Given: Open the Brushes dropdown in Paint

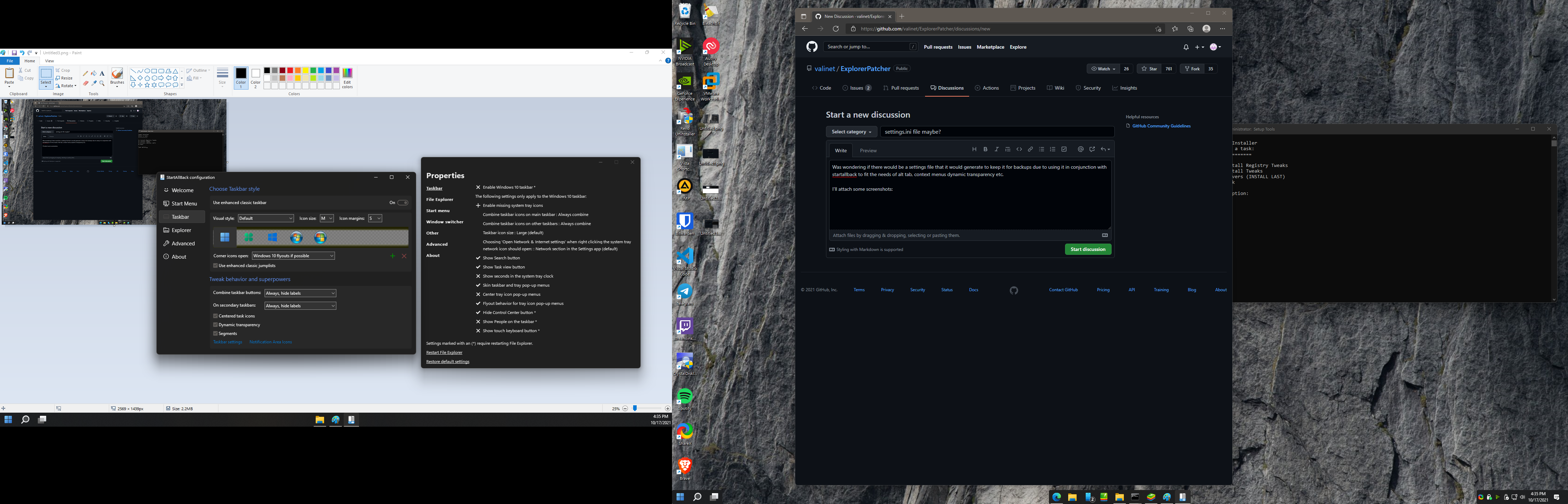Looking at the screenshot, I should click(117, 78).
